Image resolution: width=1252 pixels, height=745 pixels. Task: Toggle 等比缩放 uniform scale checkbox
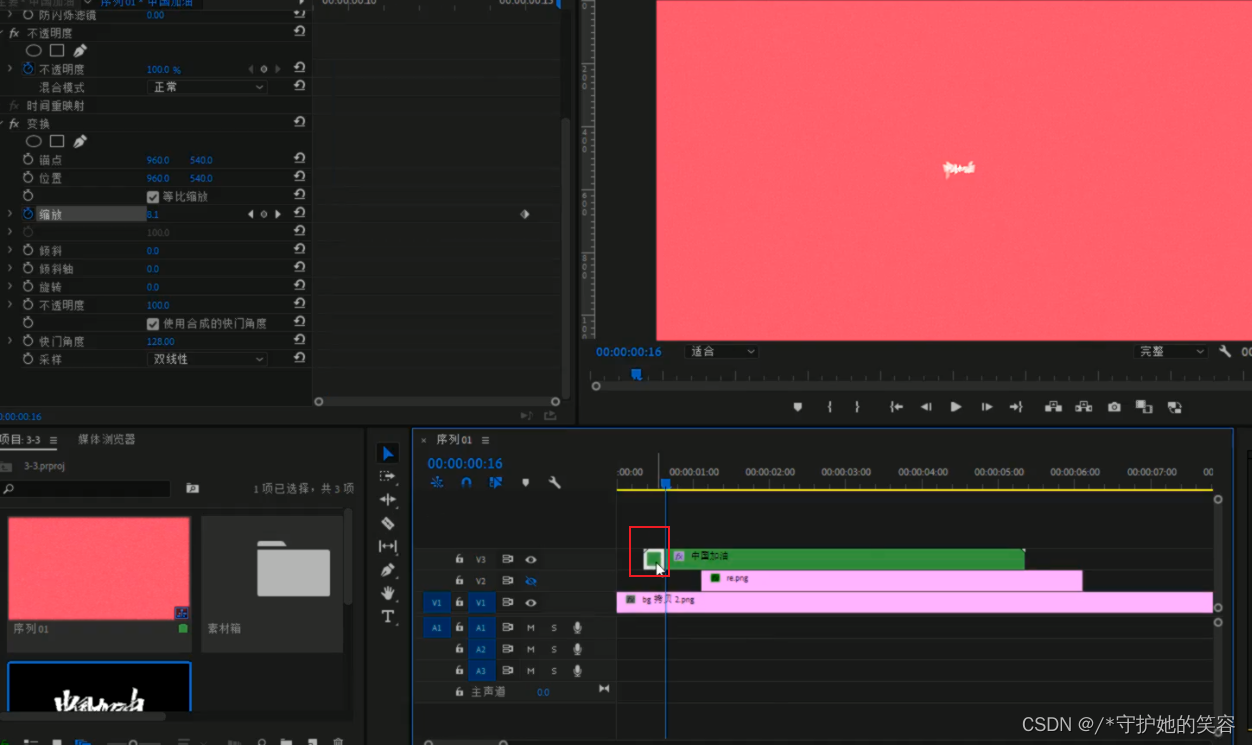(153, 196)
